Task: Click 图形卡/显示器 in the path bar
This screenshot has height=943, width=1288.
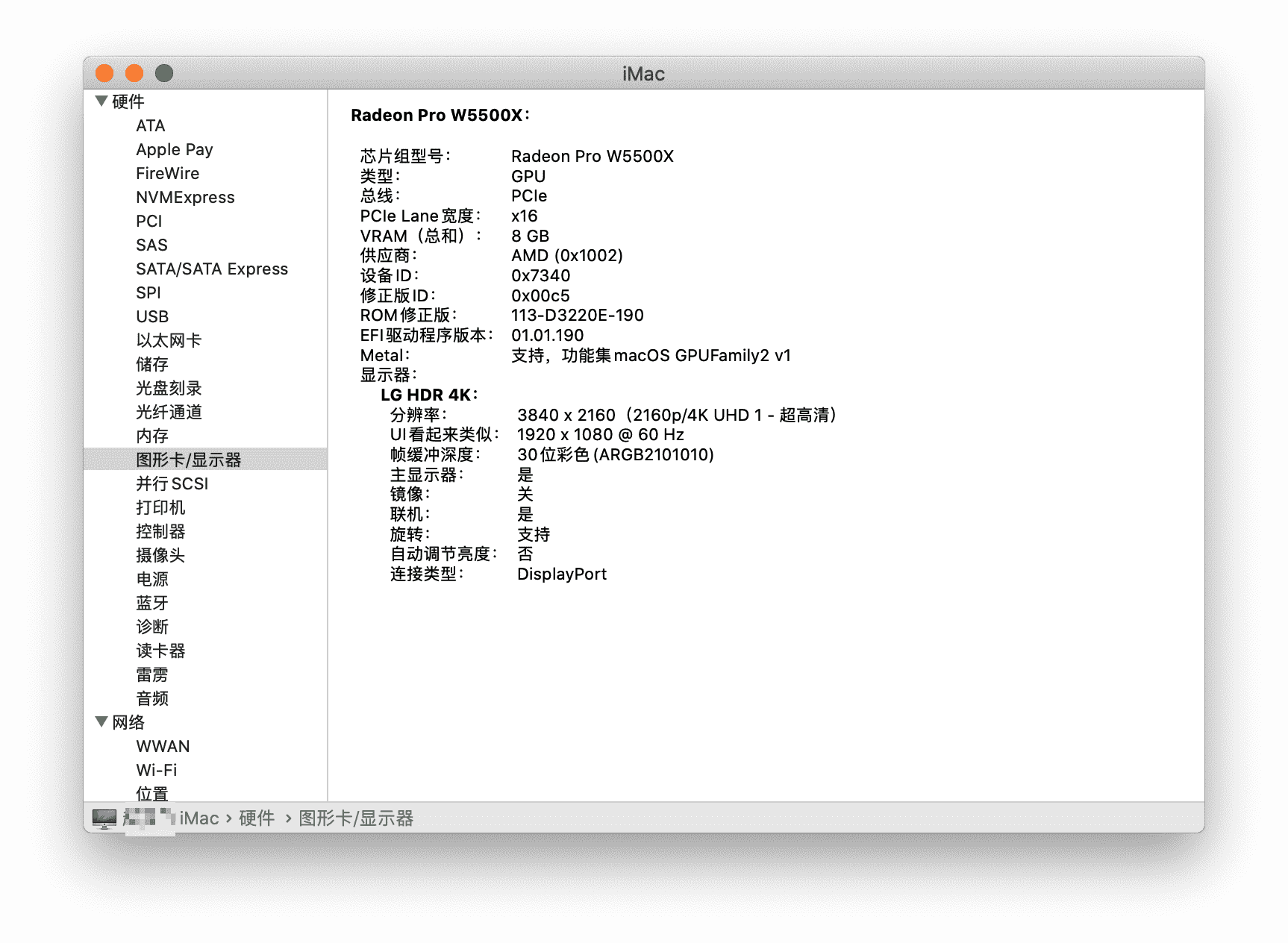Action: (x=356, y=818)
